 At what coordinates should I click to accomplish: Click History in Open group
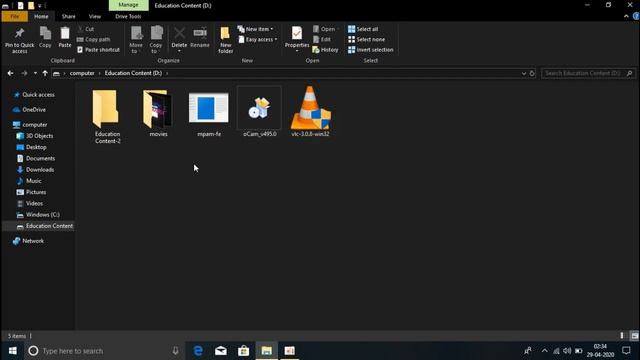(x=325, y=50)
